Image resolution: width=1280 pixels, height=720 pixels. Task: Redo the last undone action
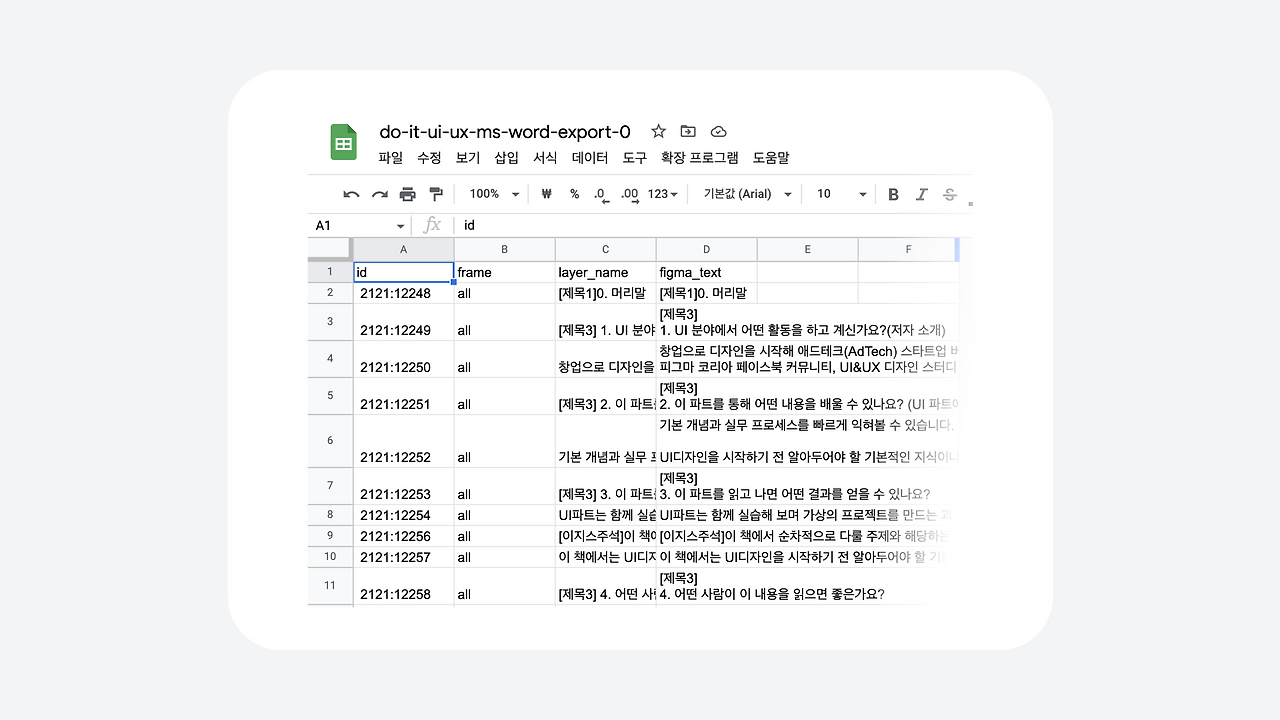(379, 194)
